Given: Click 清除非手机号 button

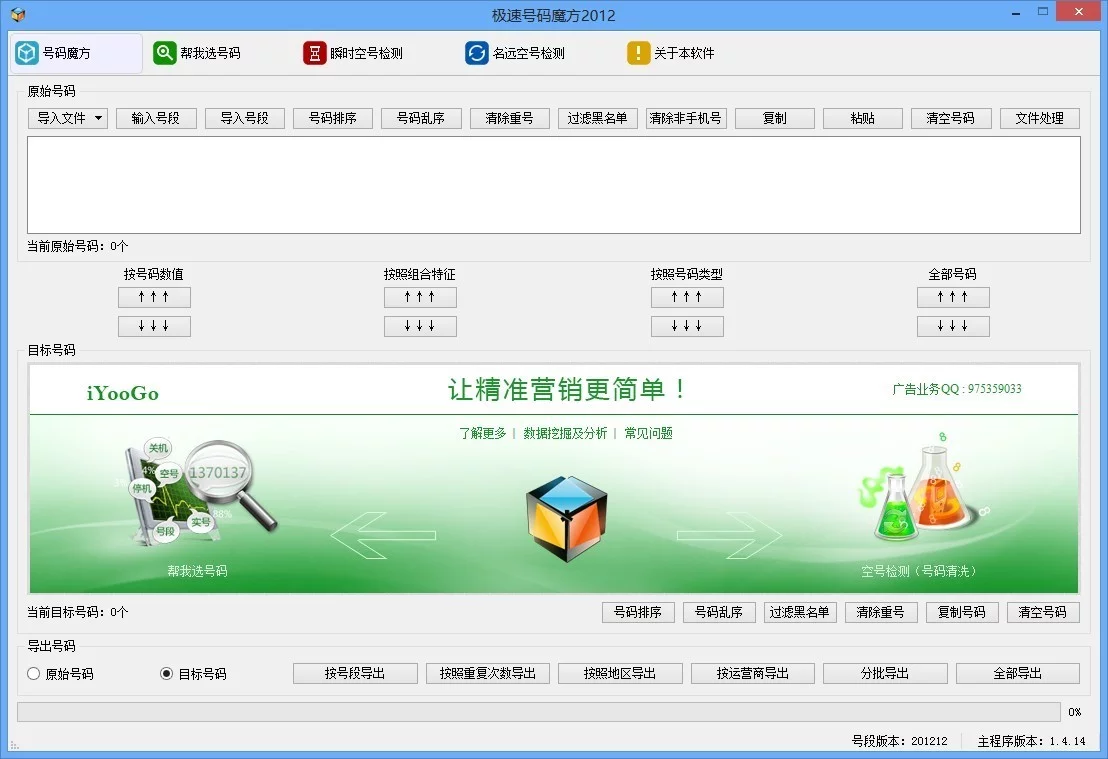Looking at the screenshot, I should (686, 118).
